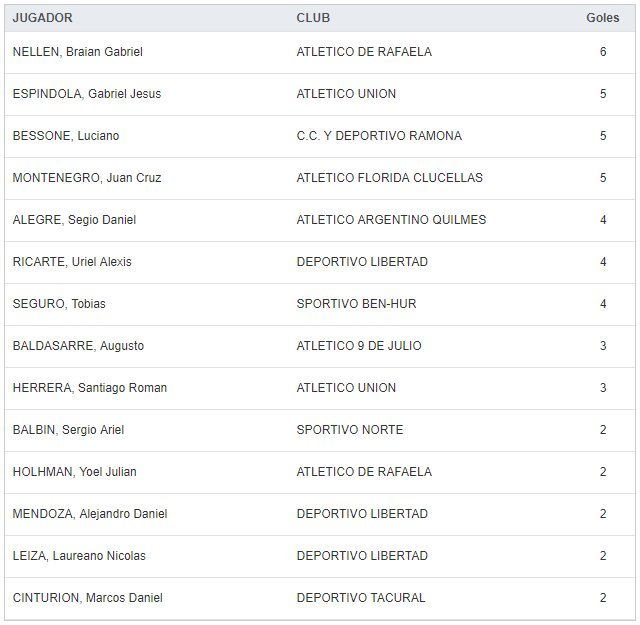The height and width of the screenshot is (625, 640).
Task: Select BALBIN, Sergio Ariel
Action: [68, 430]
